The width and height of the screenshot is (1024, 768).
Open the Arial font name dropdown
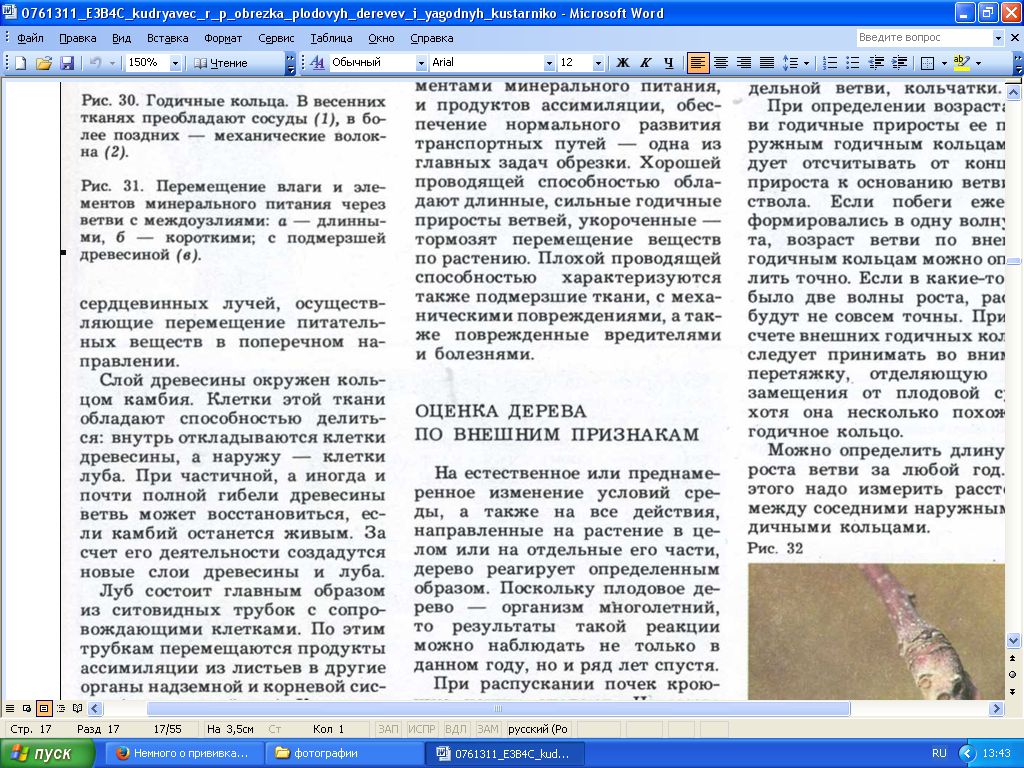548,62
